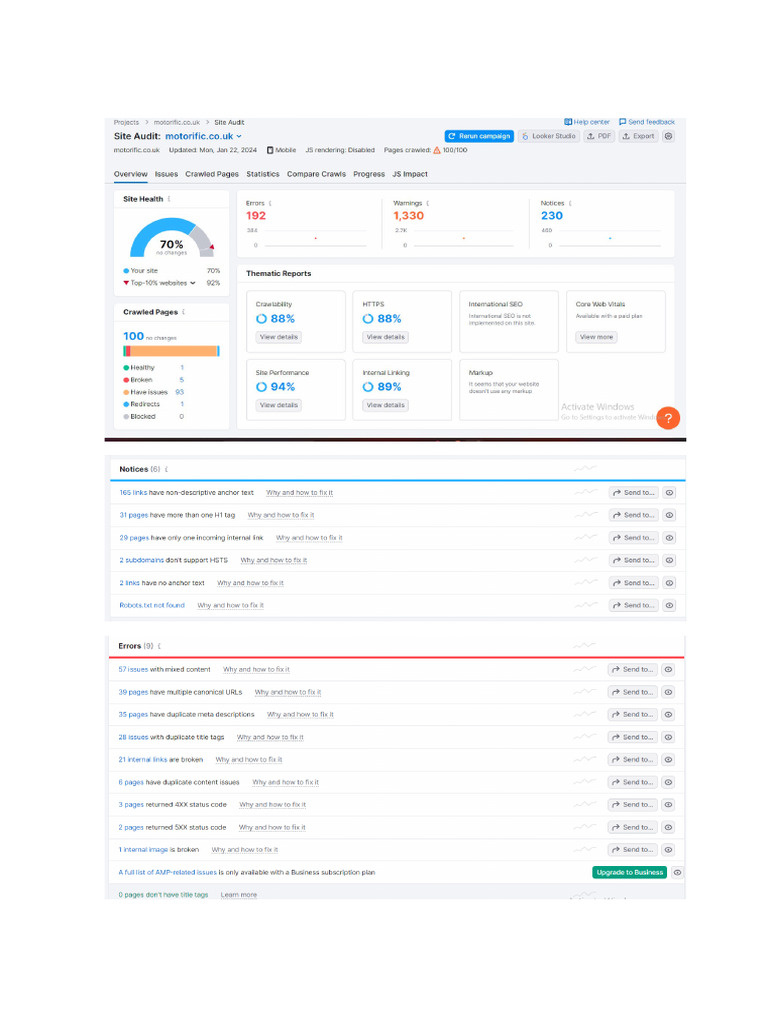The width and height of the screenshot is (768, 1024).
Task: Open Why and how to fix duplicate content
Action: pyautogui.click(x=285, y=782)
